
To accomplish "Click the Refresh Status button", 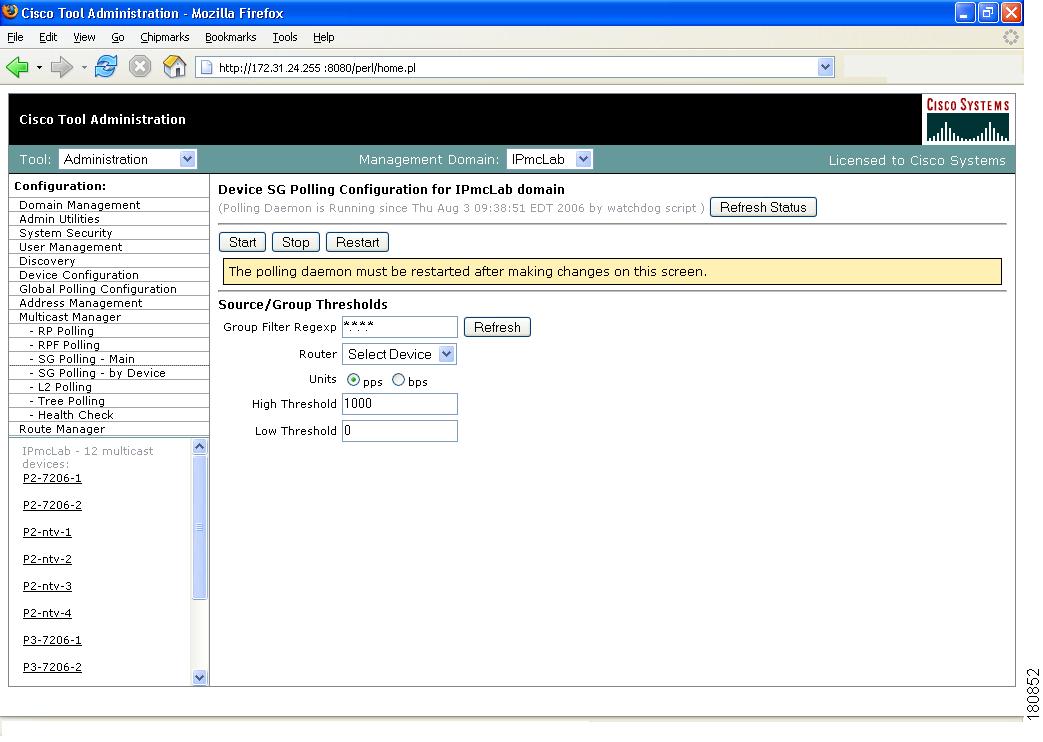I will pos(763,207).
